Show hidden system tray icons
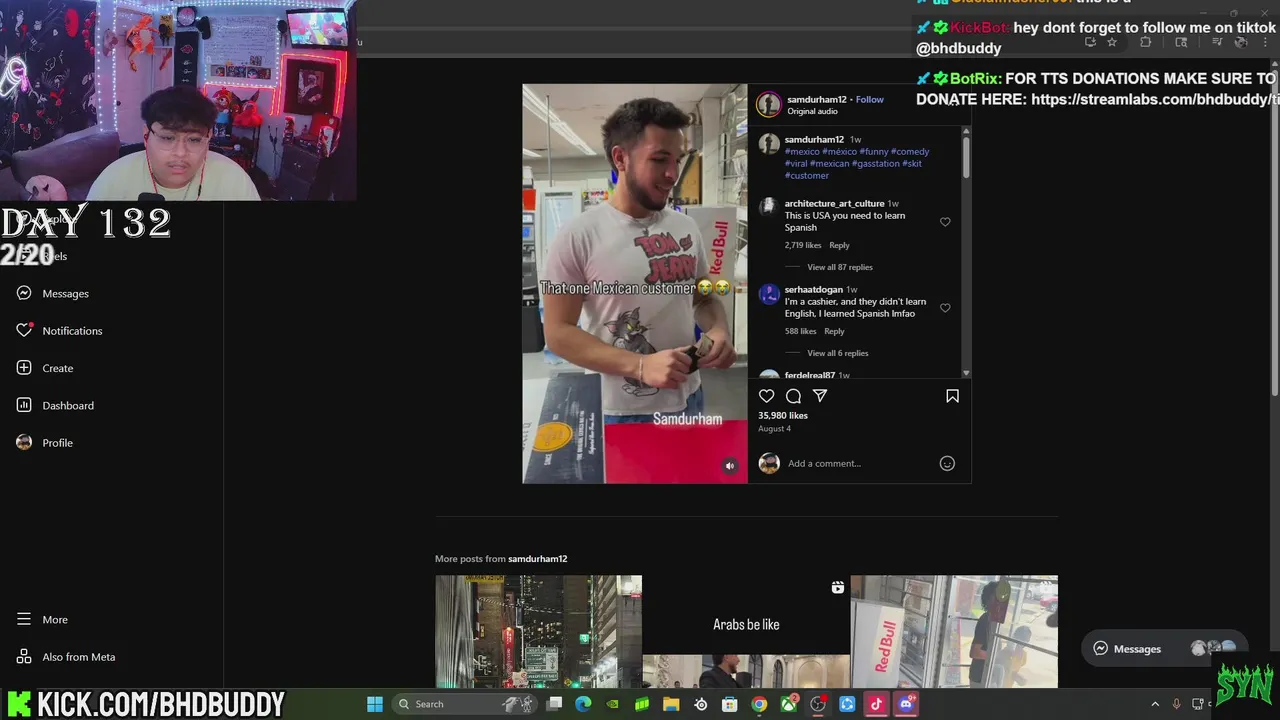 click(x=1155, y=704)
